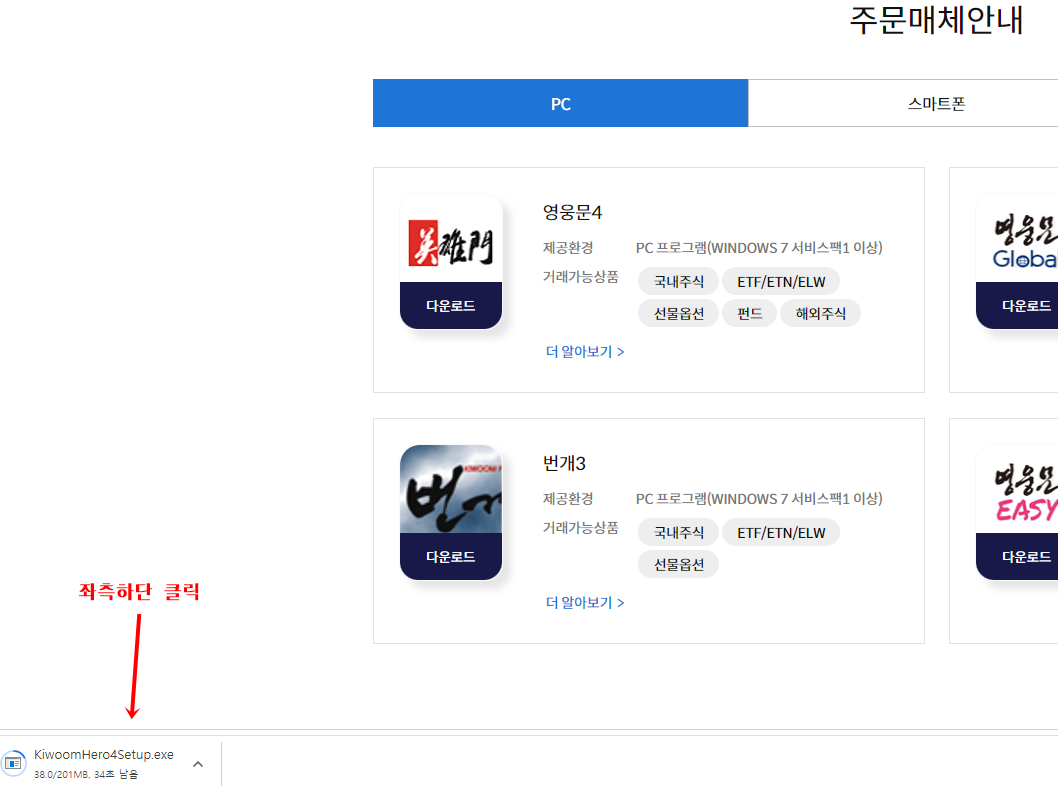This screenshot has height=792, width=1058.
Task: Click 해외주식 tag in 영웅문4 card
Action: (820, 313)
